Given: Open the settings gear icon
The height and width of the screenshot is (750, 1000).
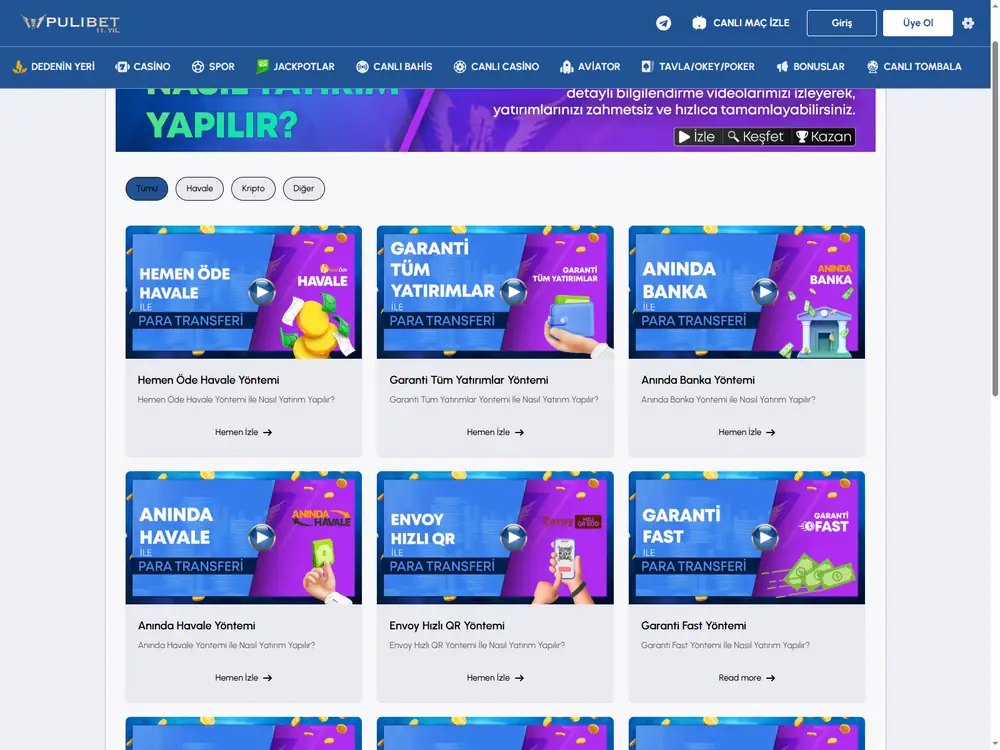Looking at the screenshot, I should (968, 23).
